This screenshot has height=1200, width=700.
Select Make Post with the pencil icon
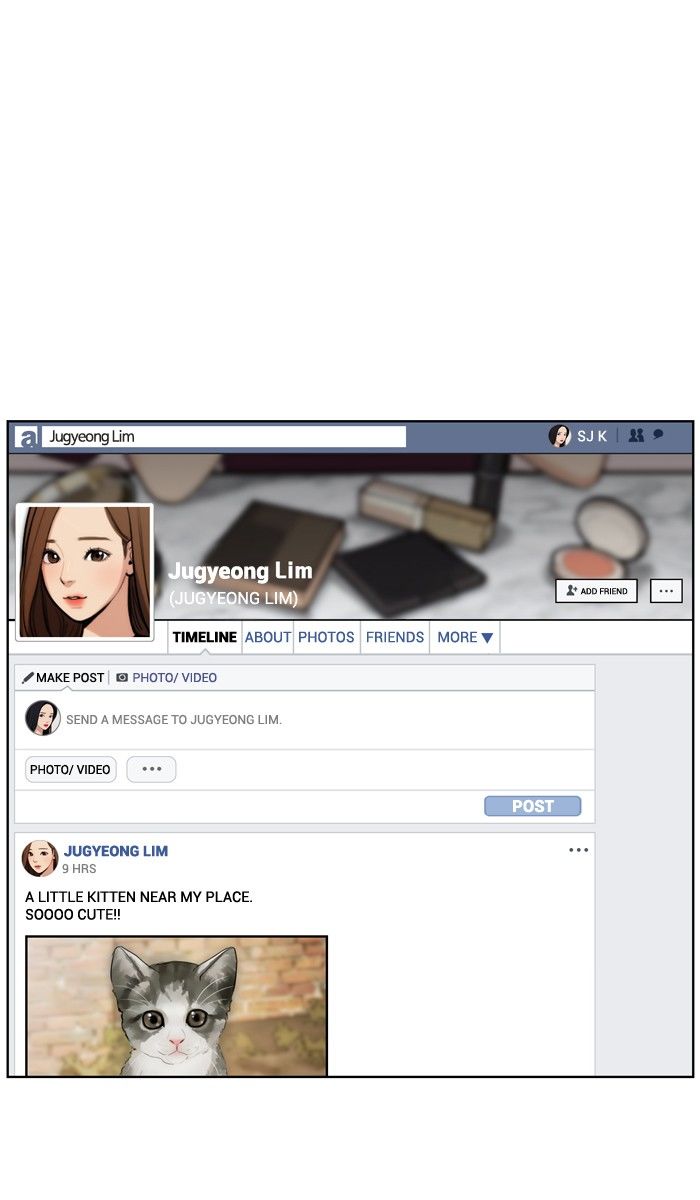tap(63, 677)
